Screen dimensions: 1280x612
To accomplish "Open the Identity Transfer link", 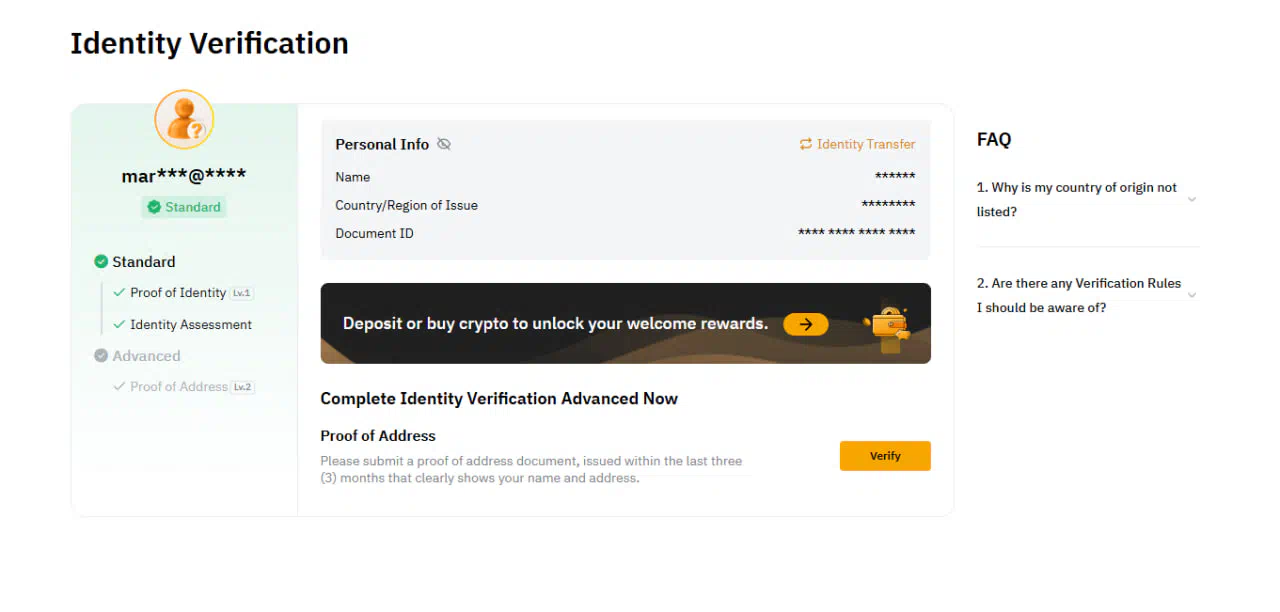I will pyautogui.click(x=857, y=144).
